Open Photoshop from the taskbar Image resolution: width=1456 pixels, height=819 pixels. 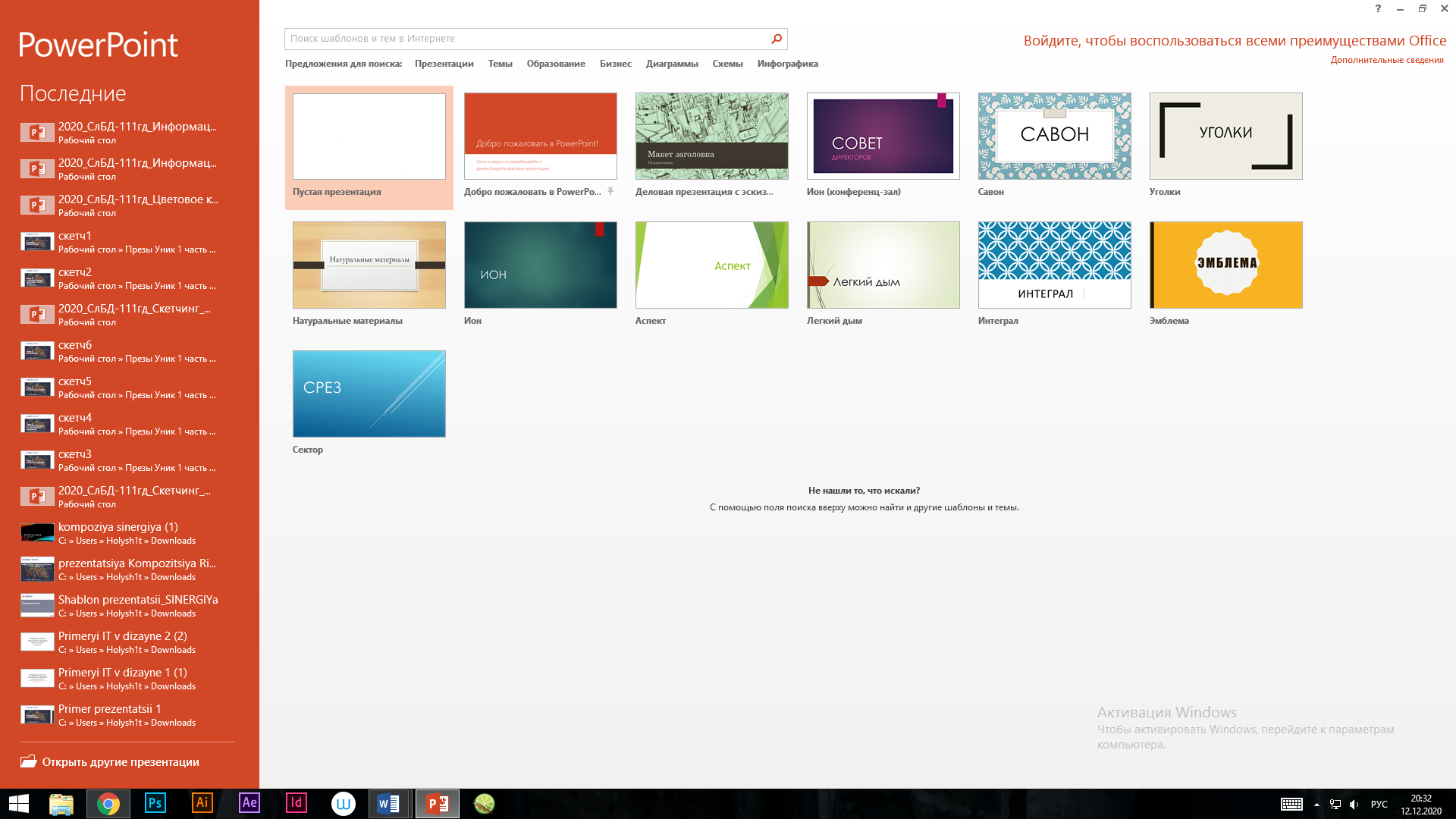[155, 803]
